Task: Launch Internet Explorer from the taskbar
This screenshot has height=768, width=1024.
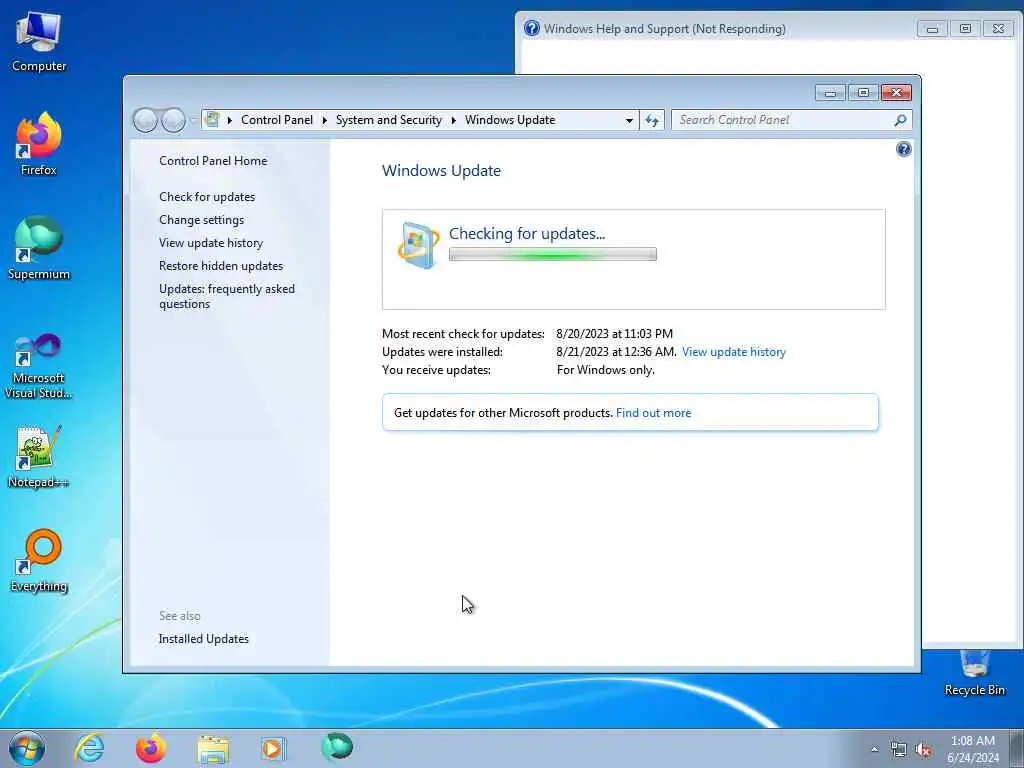Action: pyautogui.click(x=89, y=748)
